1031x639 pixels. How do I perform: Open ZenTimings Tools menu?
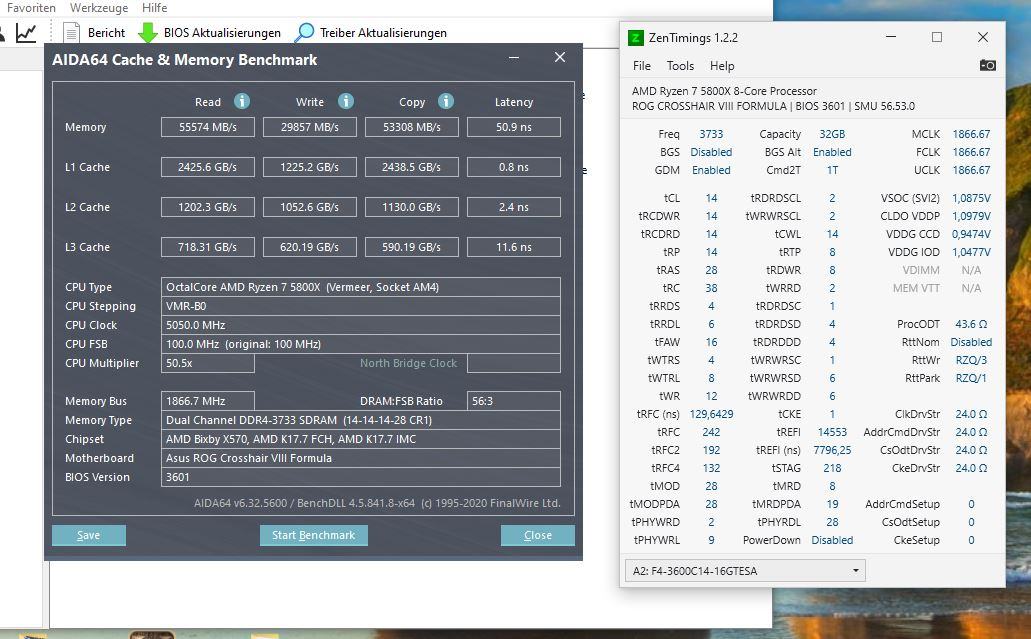[x=680, y=66]
